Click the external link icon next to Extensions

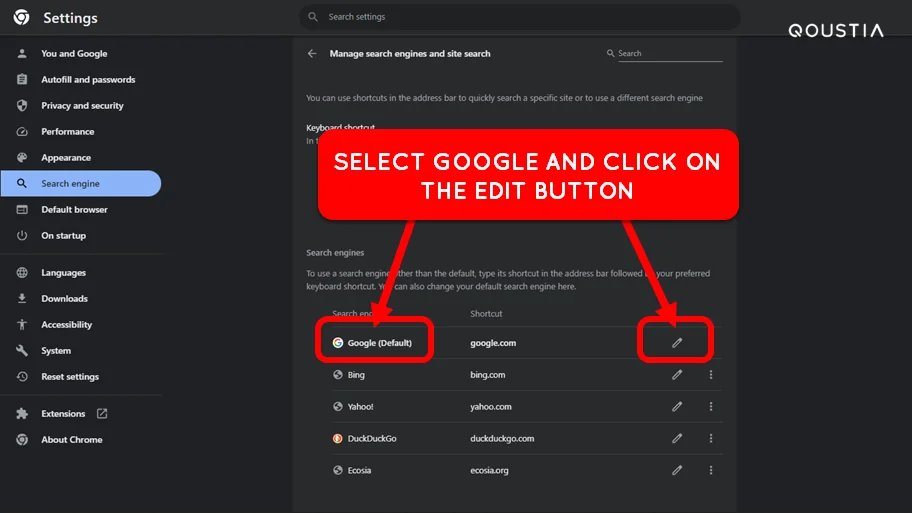[x=102, y=414]
